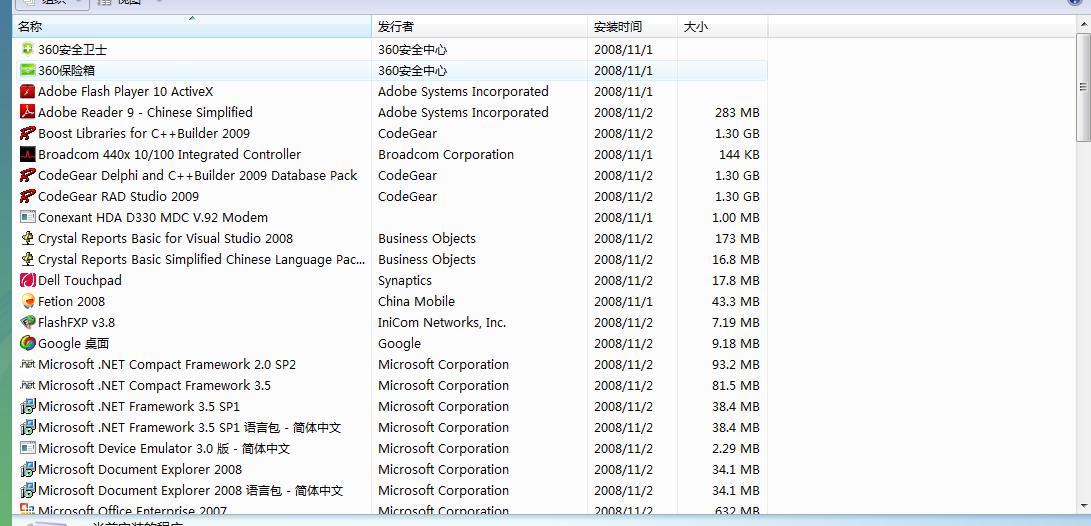Click the Broadcom 440x controller icon

(28, 154)
